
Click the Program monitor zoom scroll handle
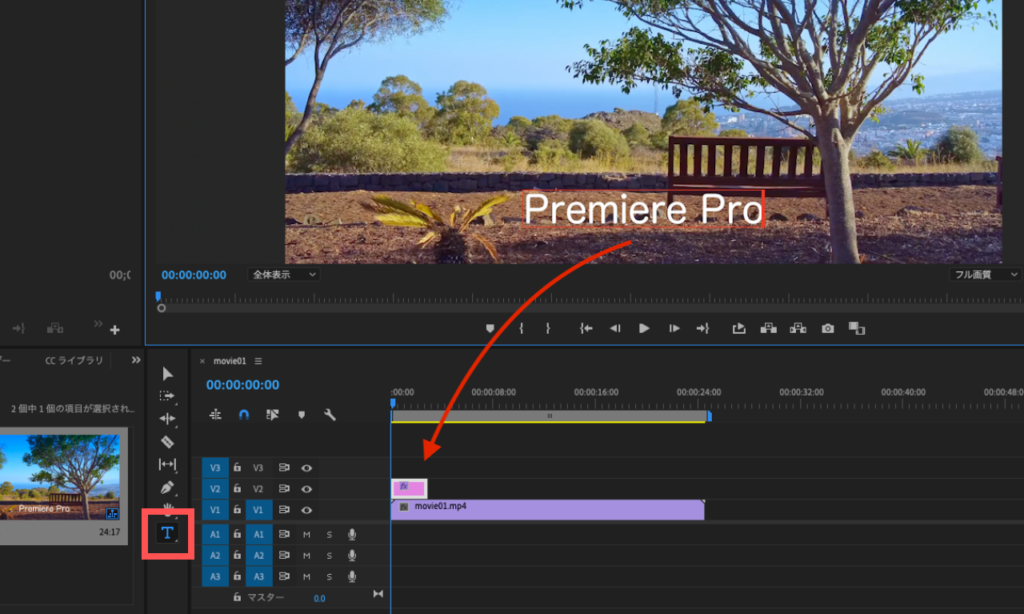point(161,308)
